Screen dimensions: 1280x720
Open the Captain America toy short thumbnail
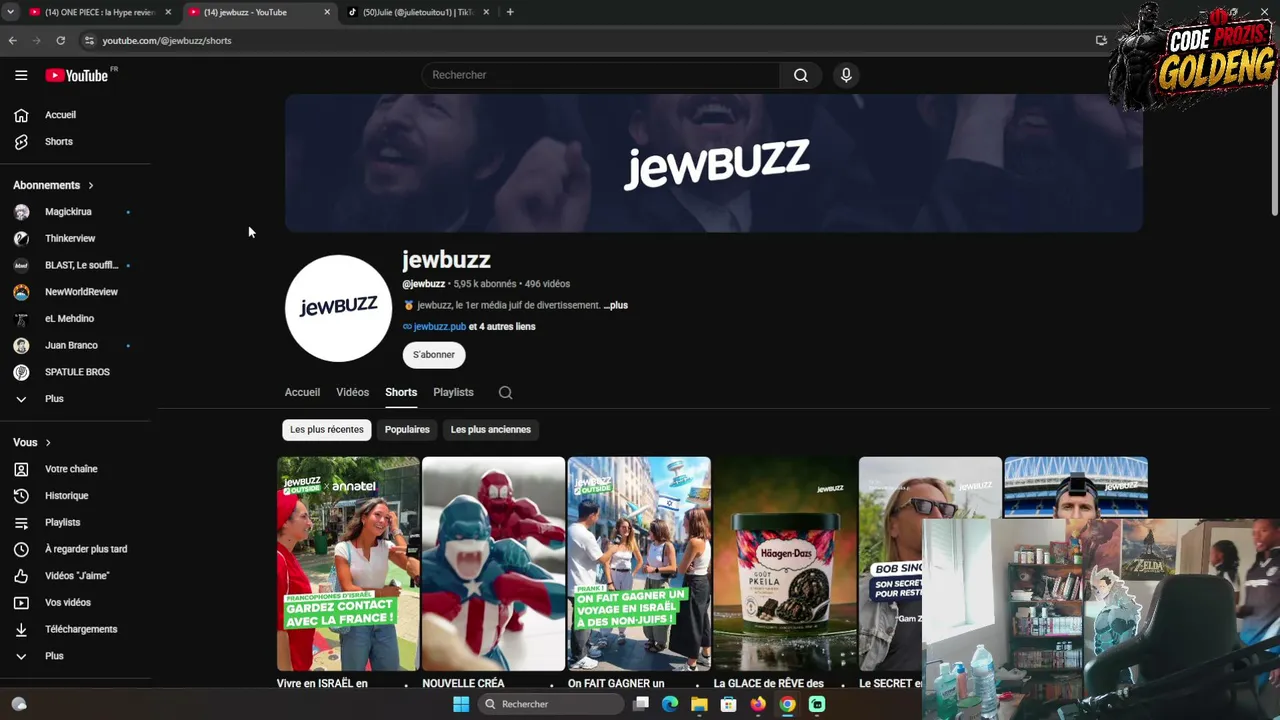[494, 564]
